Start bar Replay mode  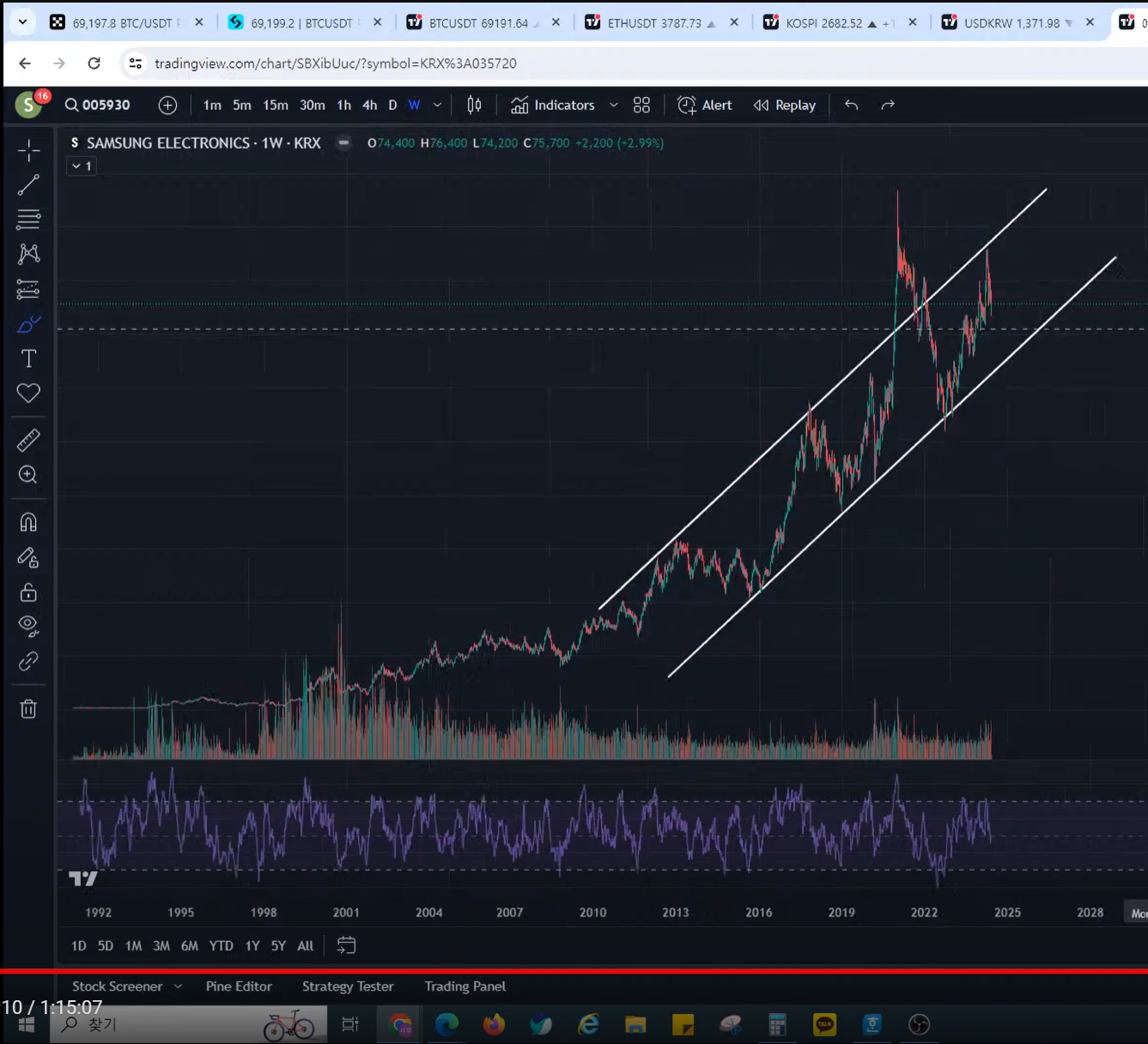point(784,105)
